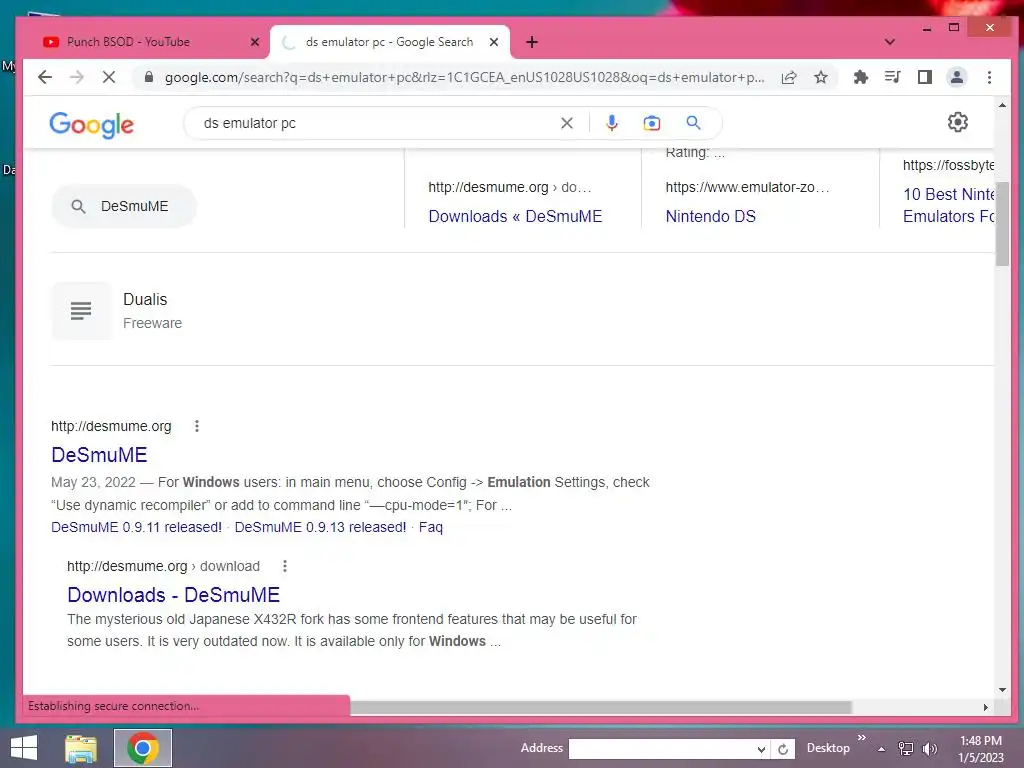The height and width of the screenshot is (768, 1024).
Task: Open Downloads « DeSmuME card link
Action: (515, 216)
